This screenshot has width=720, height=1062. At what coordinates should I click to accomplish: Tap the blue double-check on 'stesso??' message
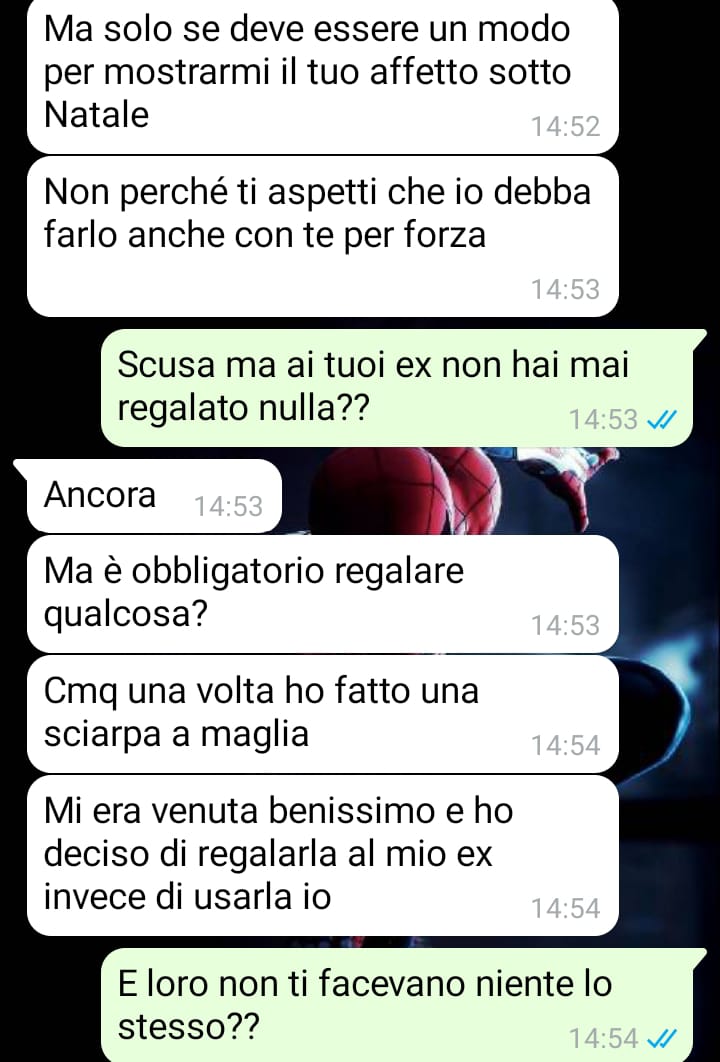pyautogui.click(x=662, y=1038)
